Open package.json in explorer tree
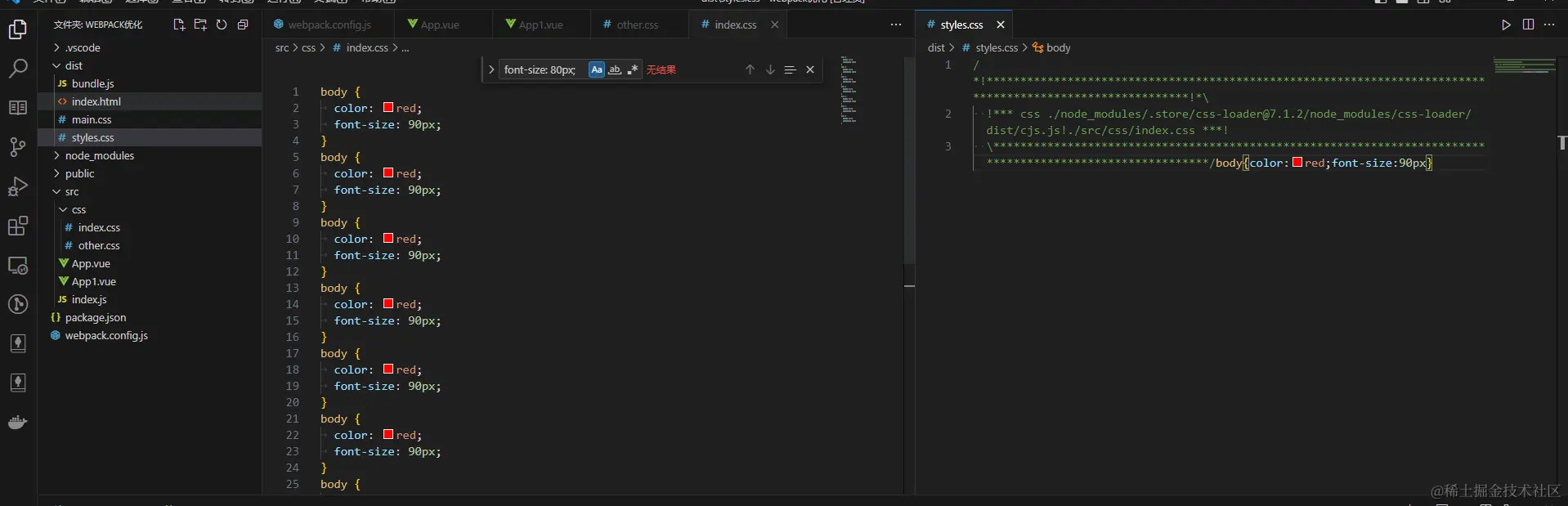Image resolution: width=1568 pixels, height=506 pixels. coord(150,317)
